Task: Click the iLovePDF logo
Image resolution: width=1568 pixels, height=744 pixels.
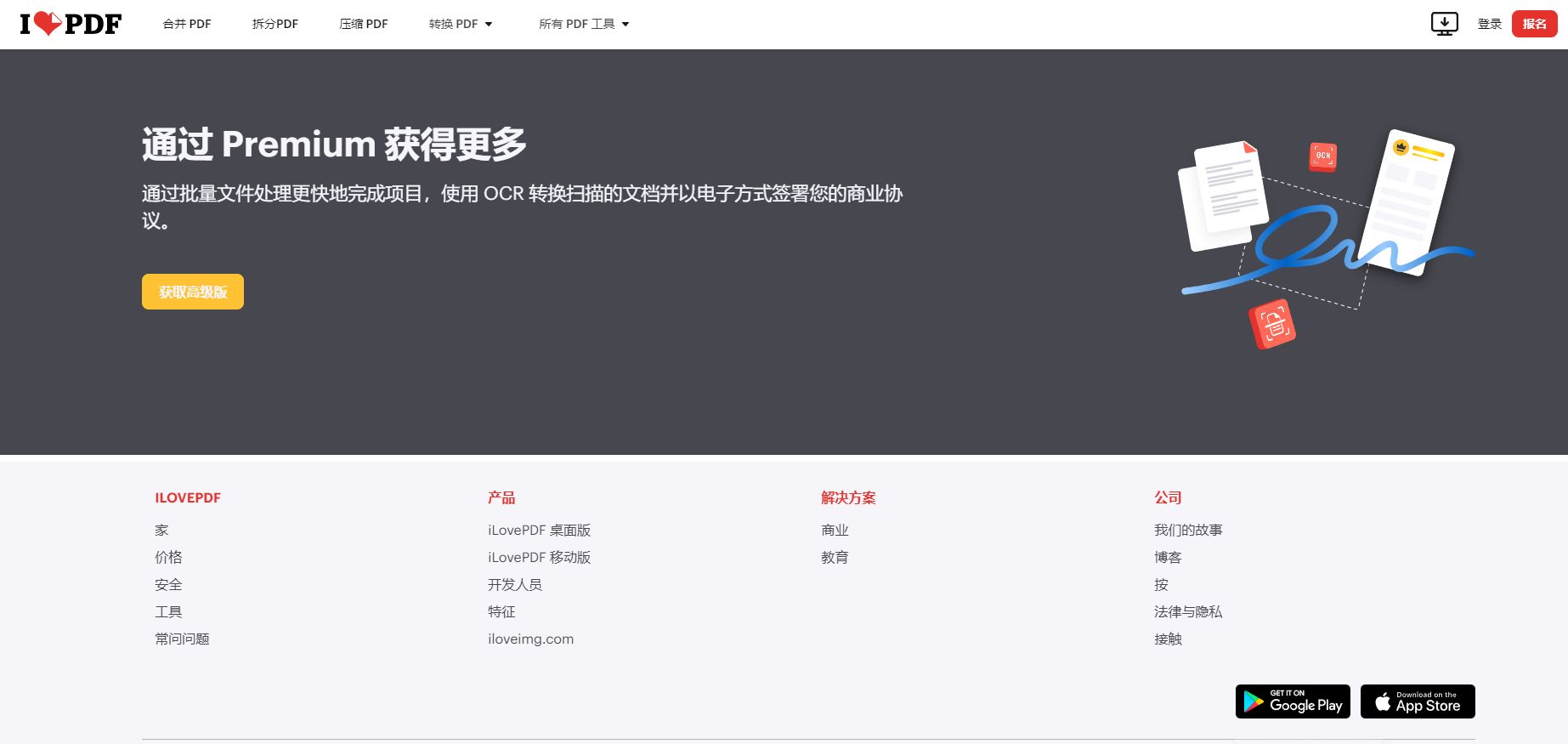Action: [x=71, y=24]
